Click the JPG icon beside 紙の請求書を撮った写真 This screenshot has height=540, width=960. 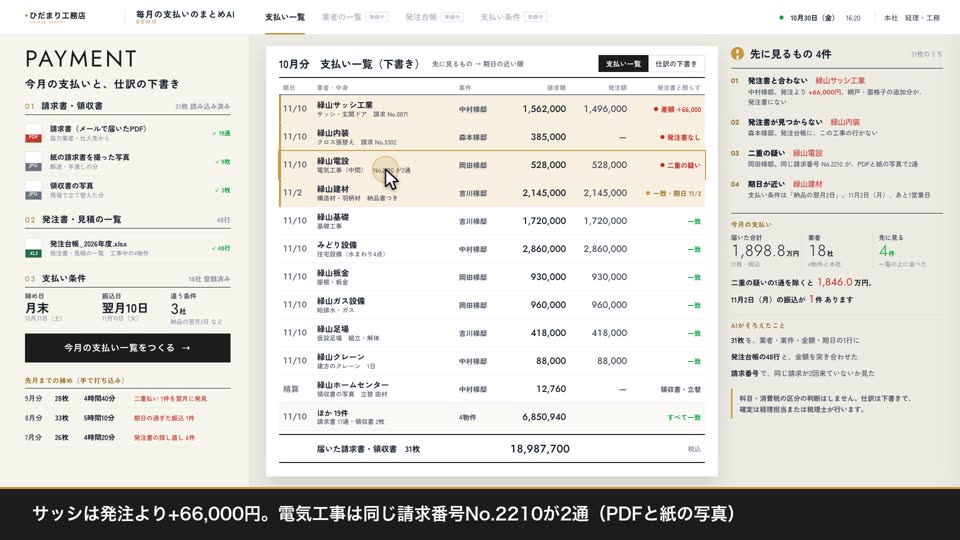coord(33,162)
